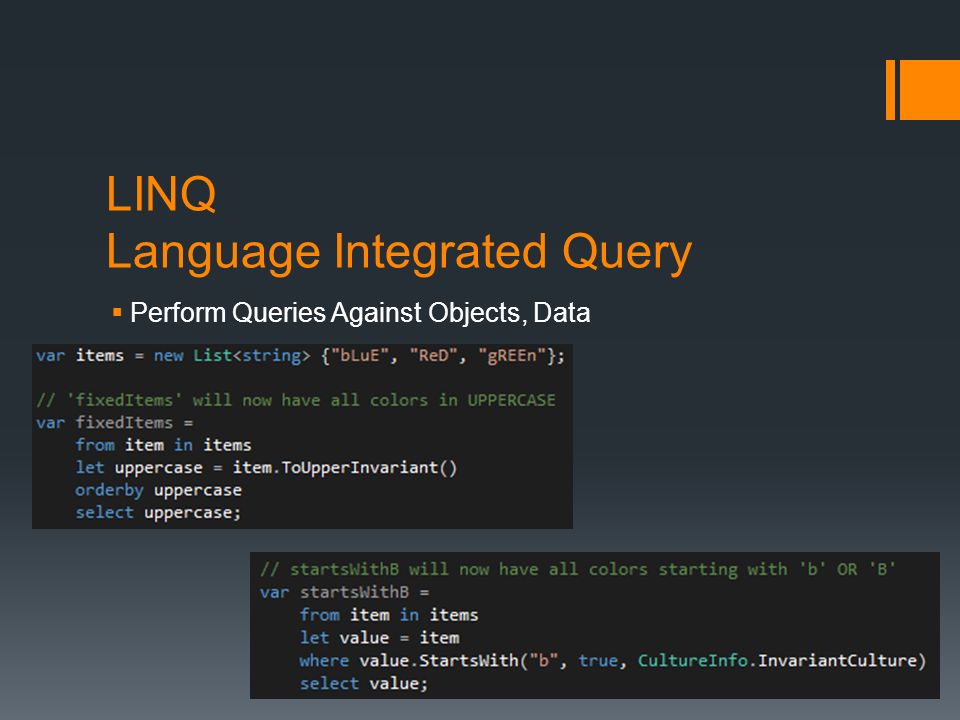Click the 'select value;' code line
The width and height of the screenshot is (960, 720).
coord(364,683)
